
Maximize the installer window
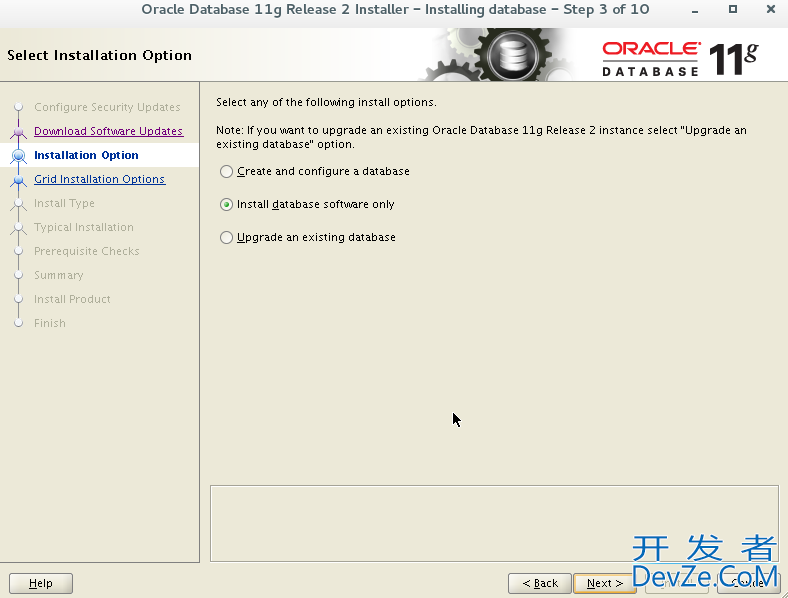click(x=733, y=9)
